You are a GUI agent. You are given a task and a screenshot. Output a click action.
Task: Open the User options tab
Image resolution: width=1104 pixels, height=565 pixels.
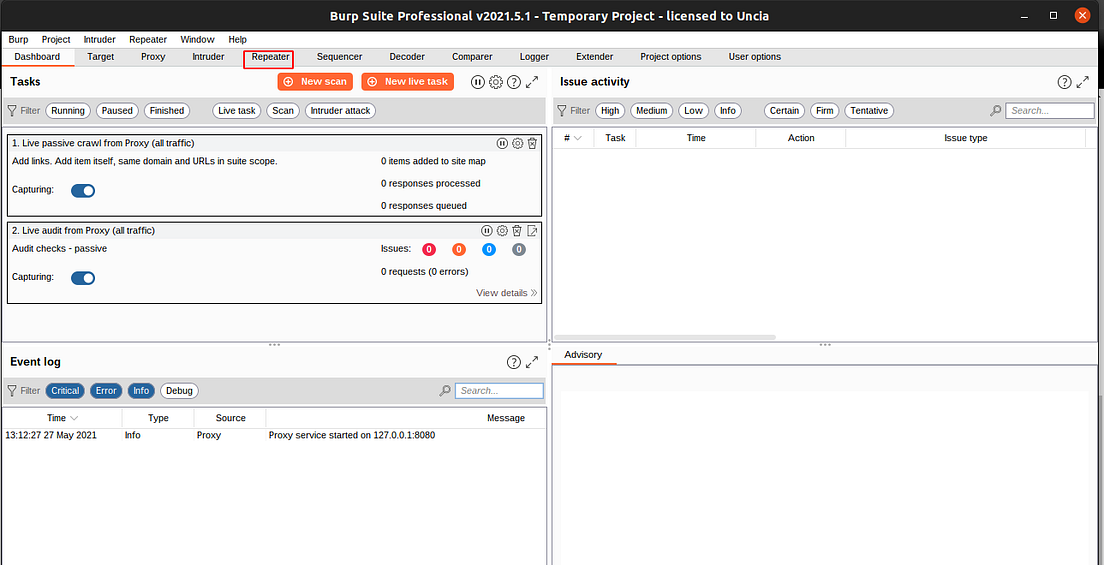tap(754, 57)
